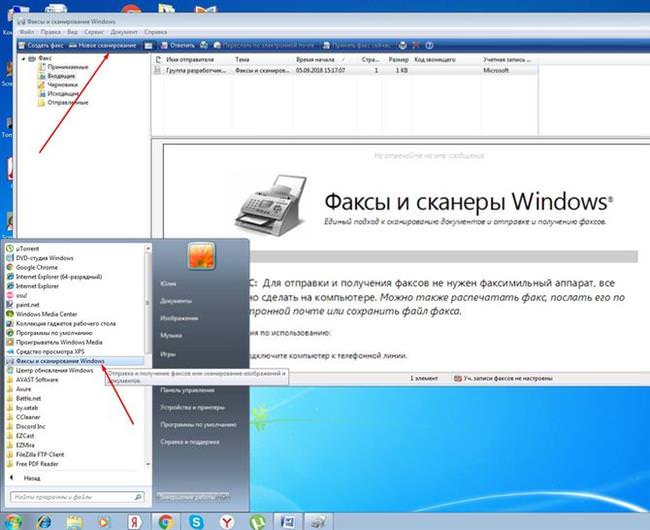Sort by Тема column header
The width and height of the screenshot is (650, 530).
(x=263, y=60)
